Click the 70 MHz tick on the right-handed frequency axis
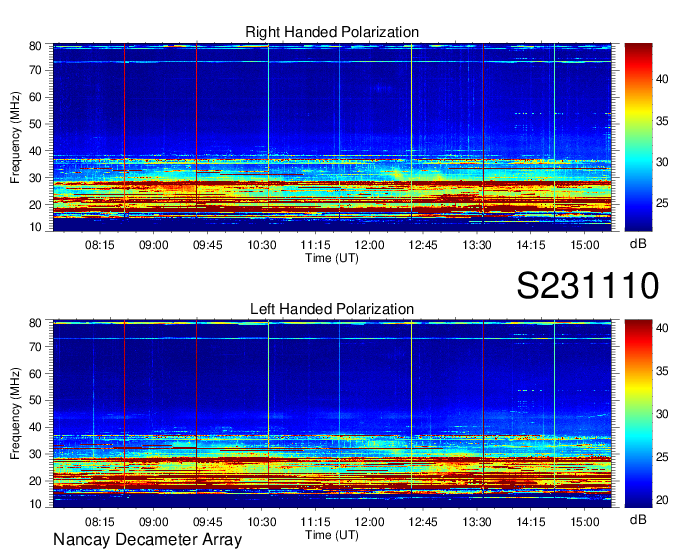Viewport: 680px width, 552px height. coord(35,70)
